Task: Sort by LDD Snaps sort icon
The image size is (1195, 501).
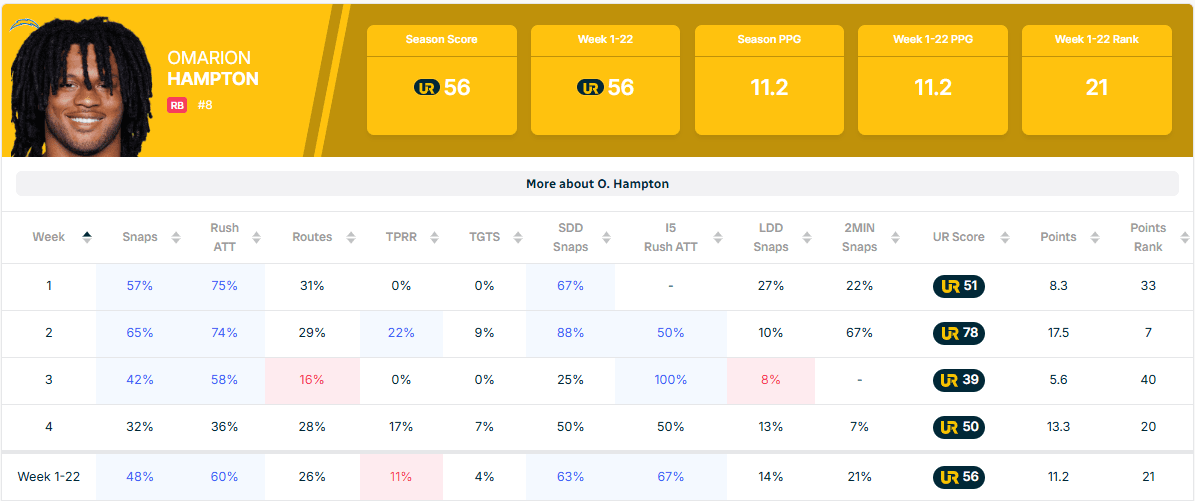Action: coord(804,237)
